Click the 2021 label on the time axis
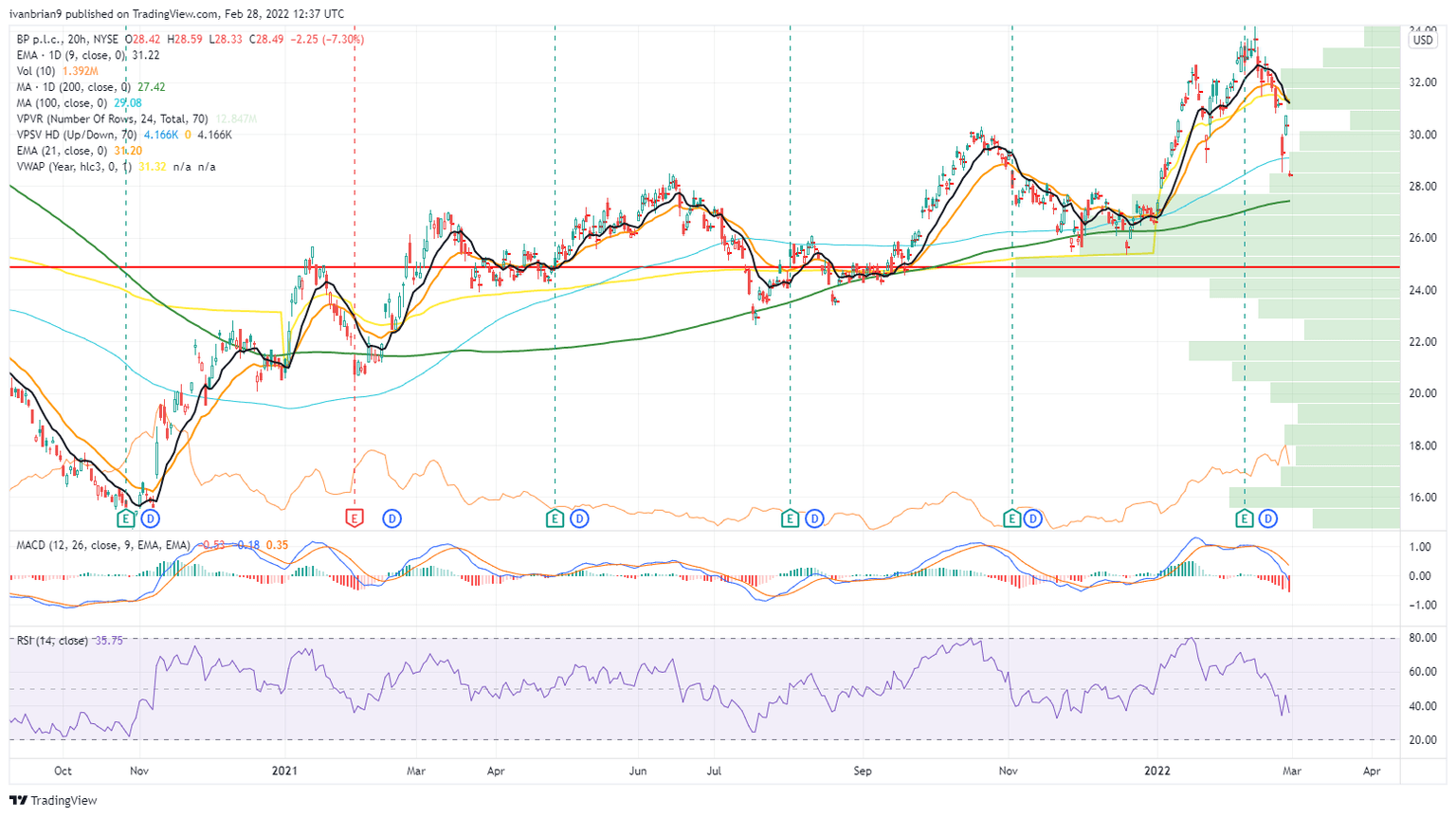Screen dimensions: 1456x817 (x=284, y=772)
